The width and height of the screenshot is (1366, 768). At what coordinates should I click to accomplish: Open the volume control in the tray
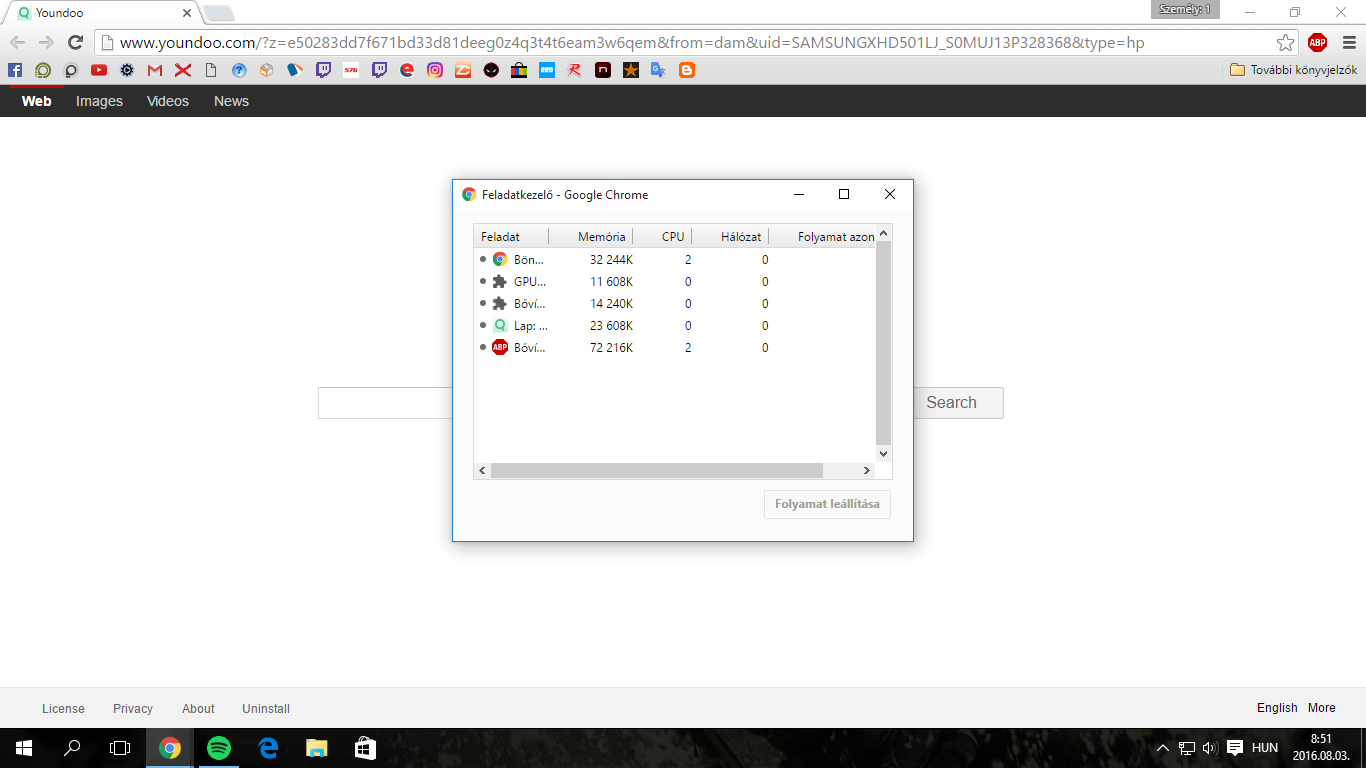[x=1210, y=747]
